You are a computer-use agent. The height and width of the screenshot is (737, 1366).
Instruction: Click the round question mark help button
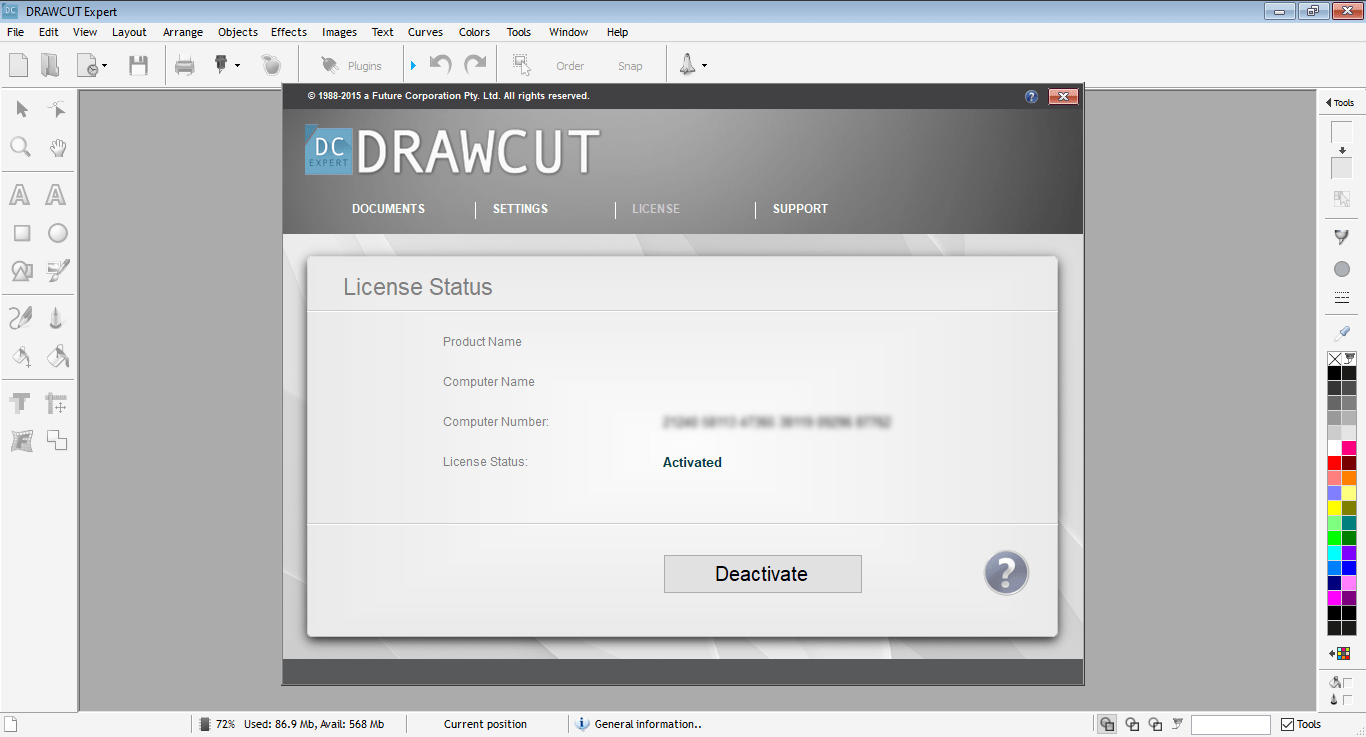[x=1006, y=574]
